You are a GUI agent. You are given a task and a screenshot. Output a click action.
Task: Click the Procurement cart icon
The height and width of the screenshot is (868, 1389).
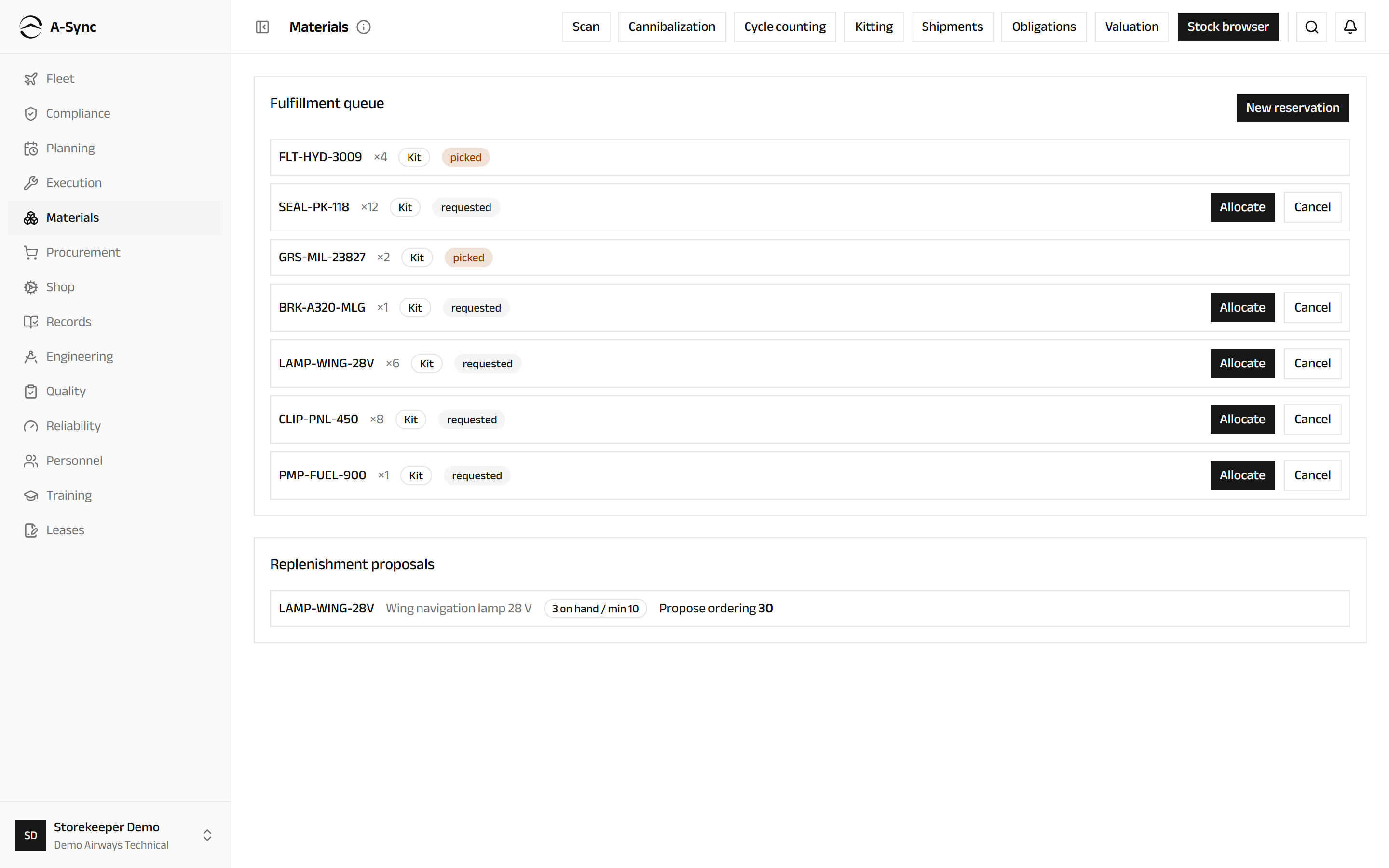coord(31,253)
